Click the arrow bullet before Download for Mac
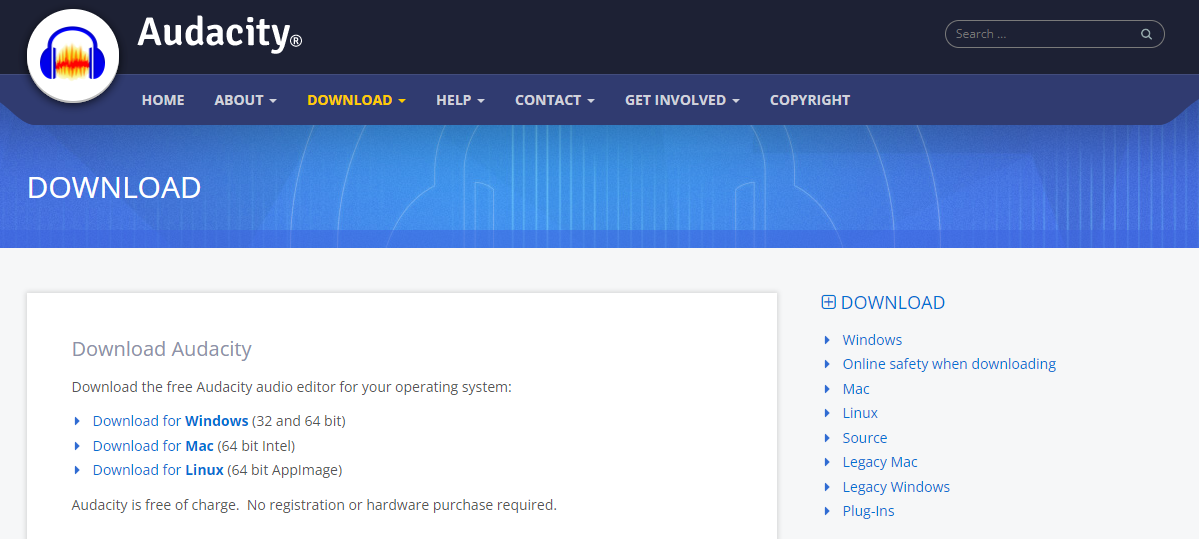 tap(77, 445)
